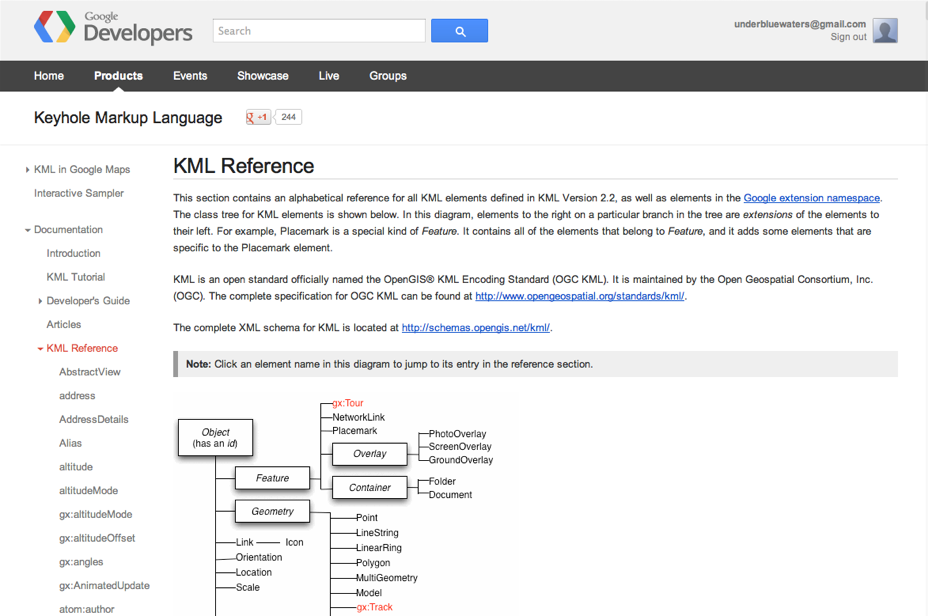Open Articles in the sidebar

pos(63,324)
